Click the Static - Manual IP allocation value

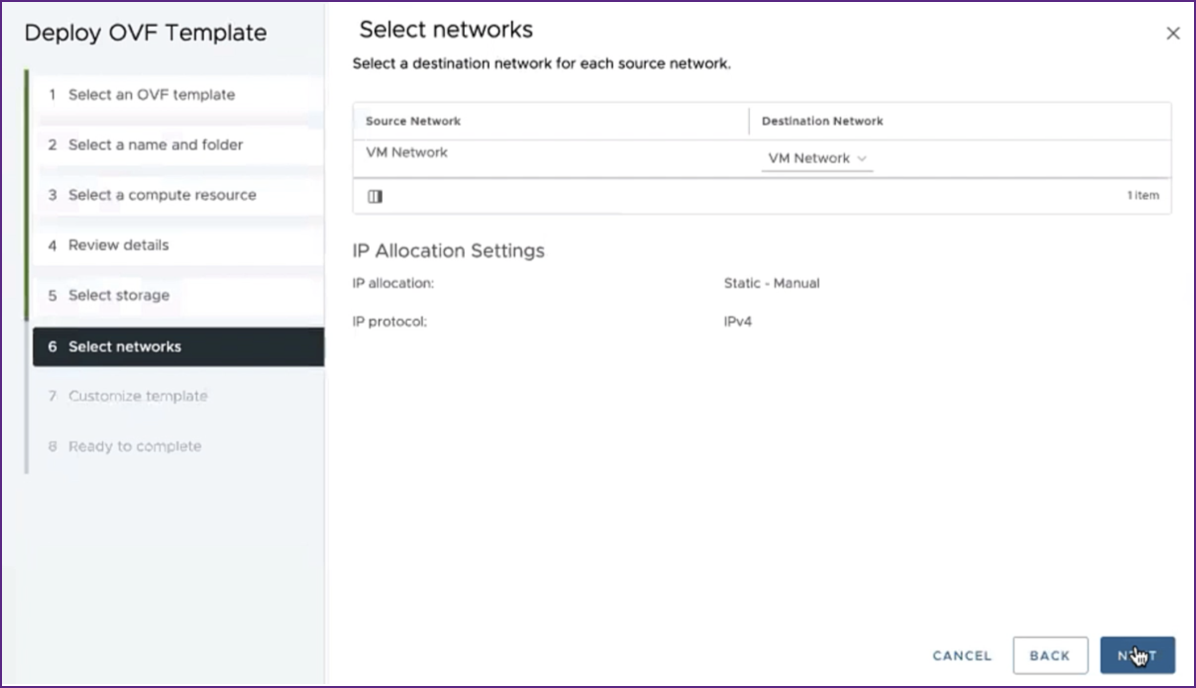[771, 283]
